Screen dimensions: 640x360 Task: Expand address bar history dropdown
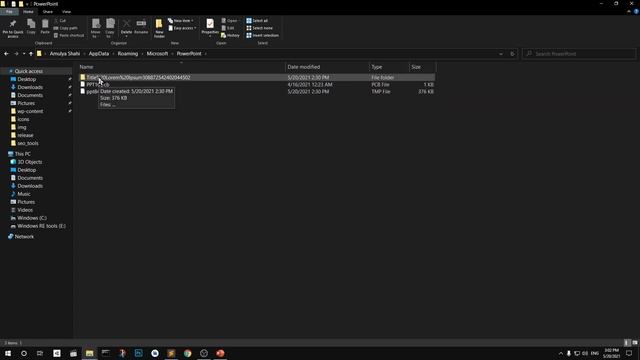coord(501,53)
